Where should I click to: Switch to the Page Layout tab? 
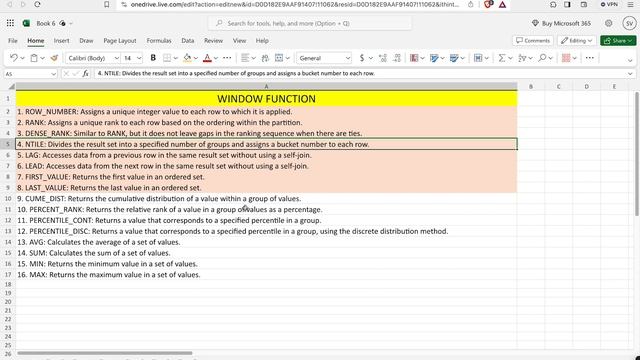[x=120, y=41]
